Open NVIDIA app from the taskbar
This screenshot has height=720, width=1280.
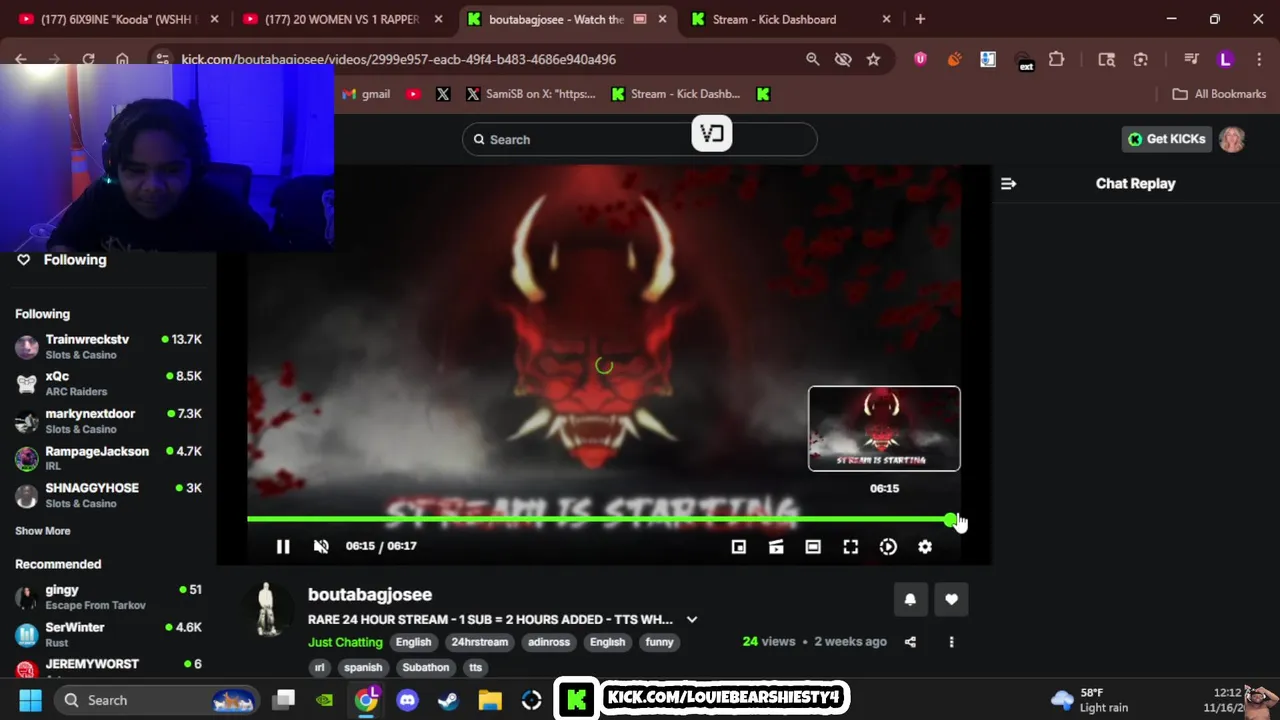pyautogui.click(x=325, y=700)
